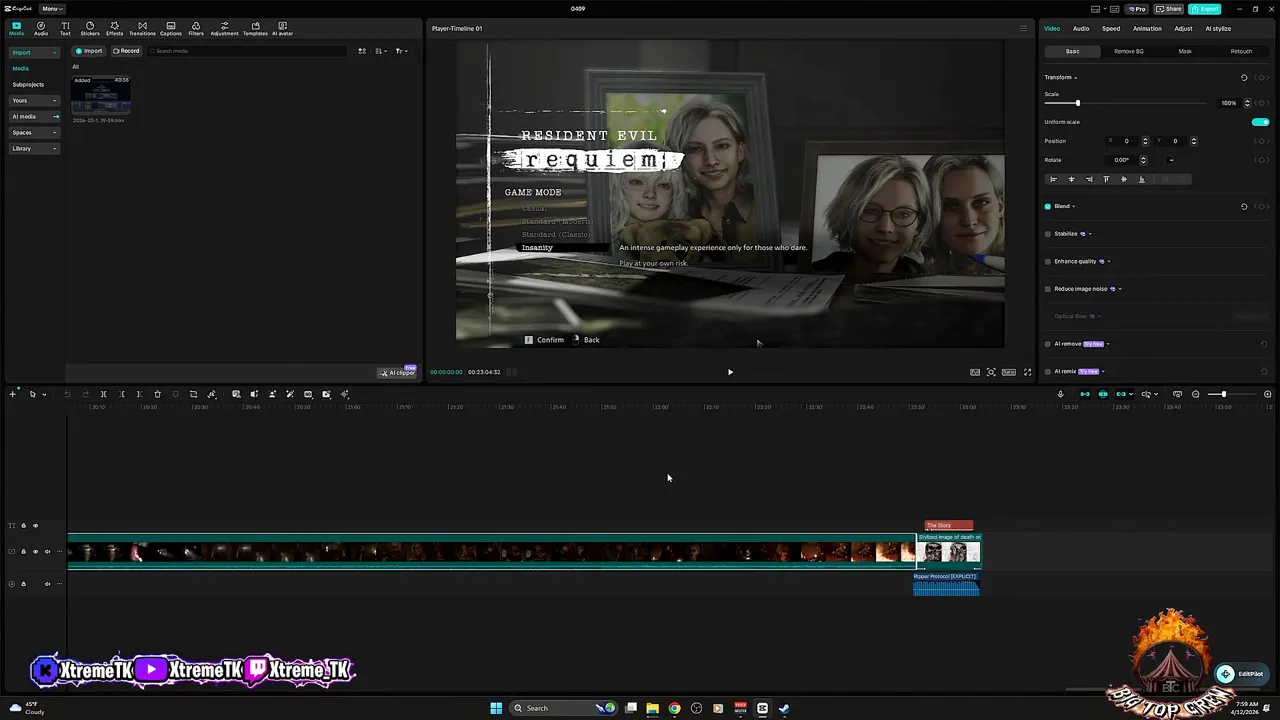Open the Adjustment panel
Image resolution: width=1280 pixels, height=720 pixels.
pos(224,28)
